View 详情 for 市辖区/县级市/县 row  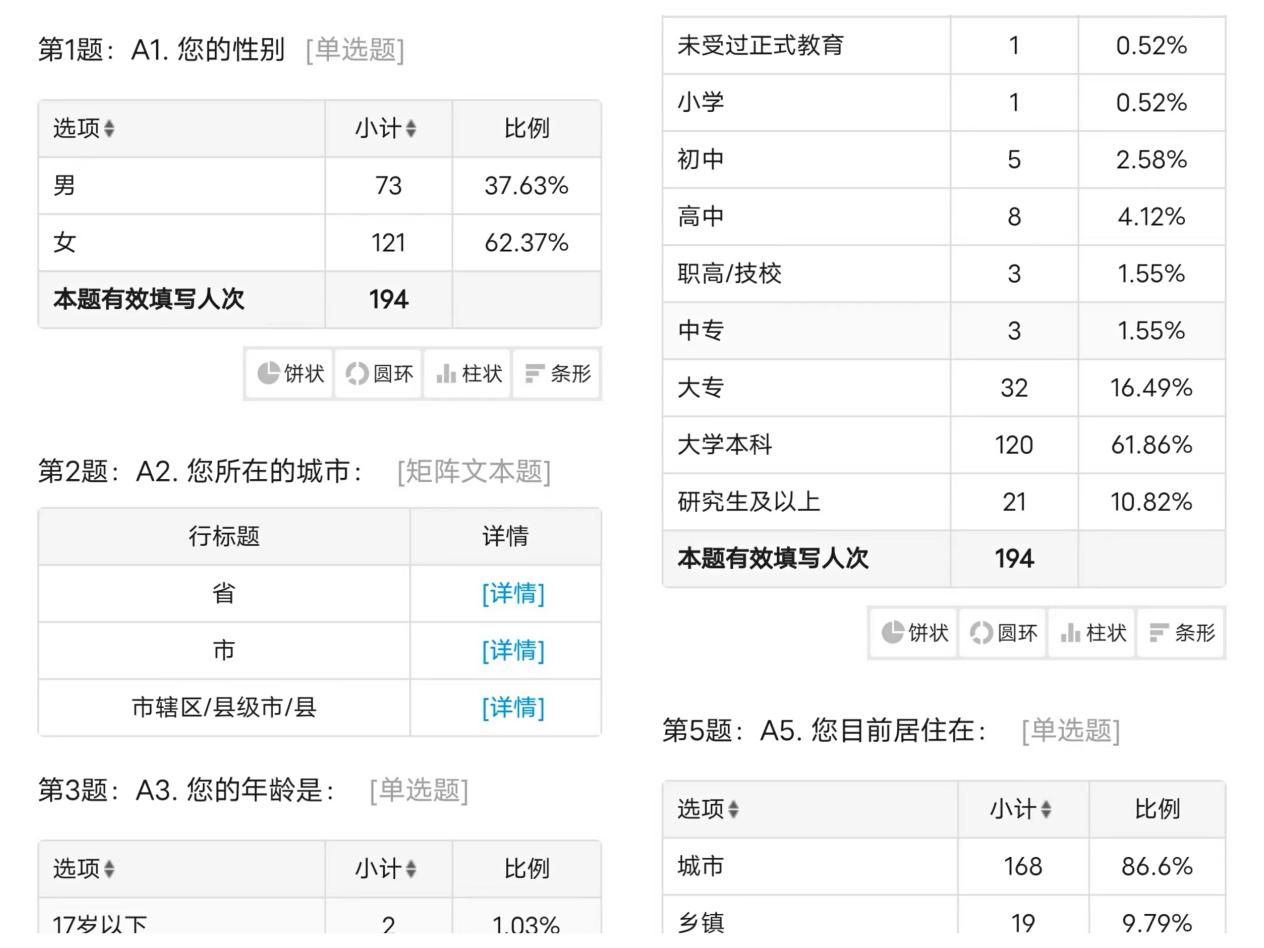coord(512,708)
